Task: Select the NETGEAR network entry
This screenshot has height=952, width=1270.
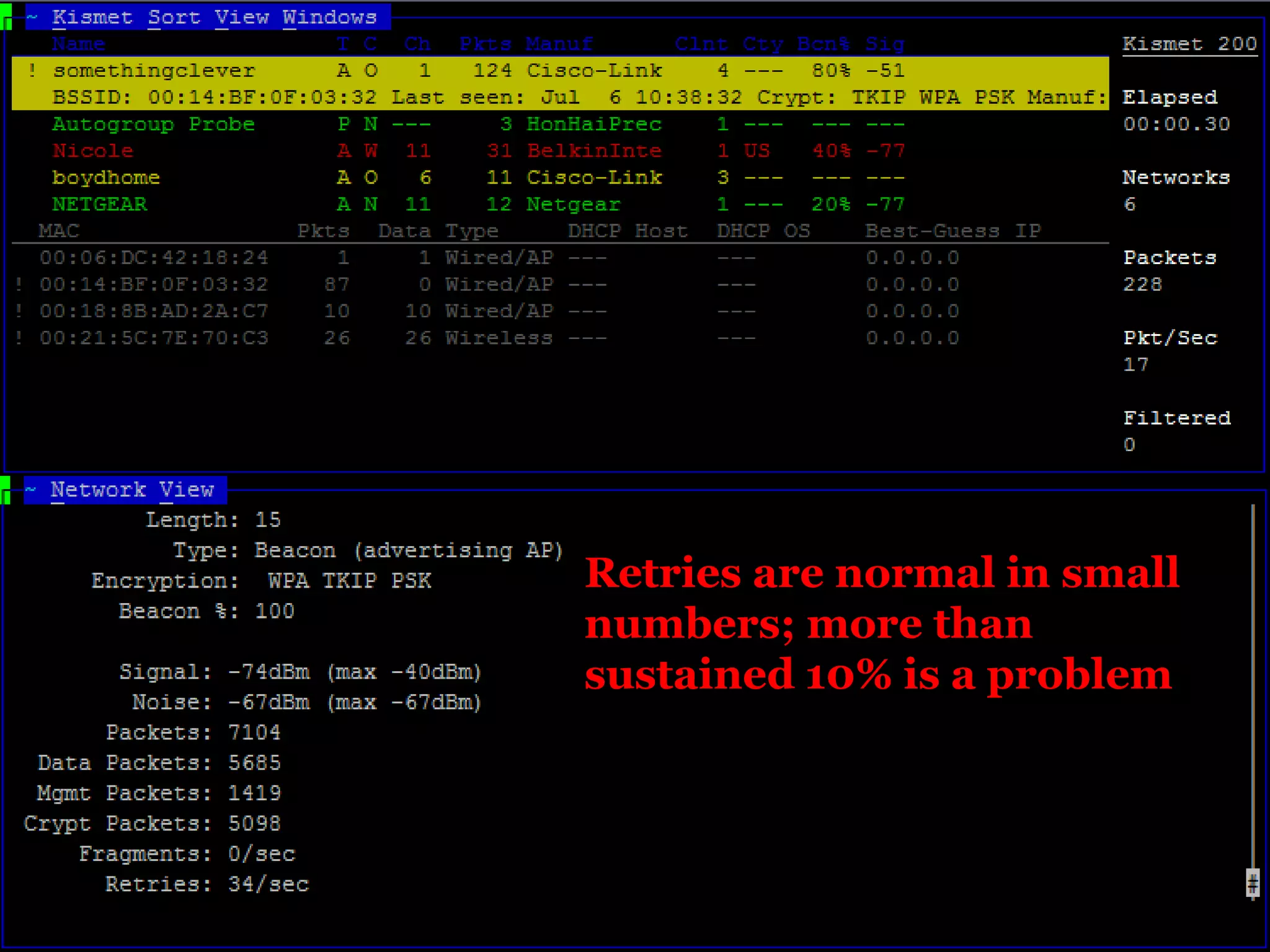Action: click(99, 205)
